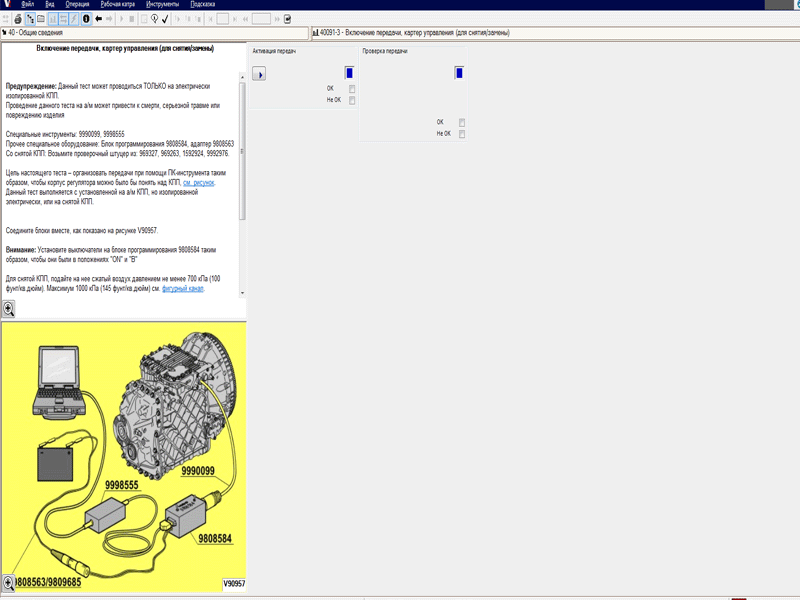Check OK under Проверка передачи
800x600 pixels.
point(462,122)
